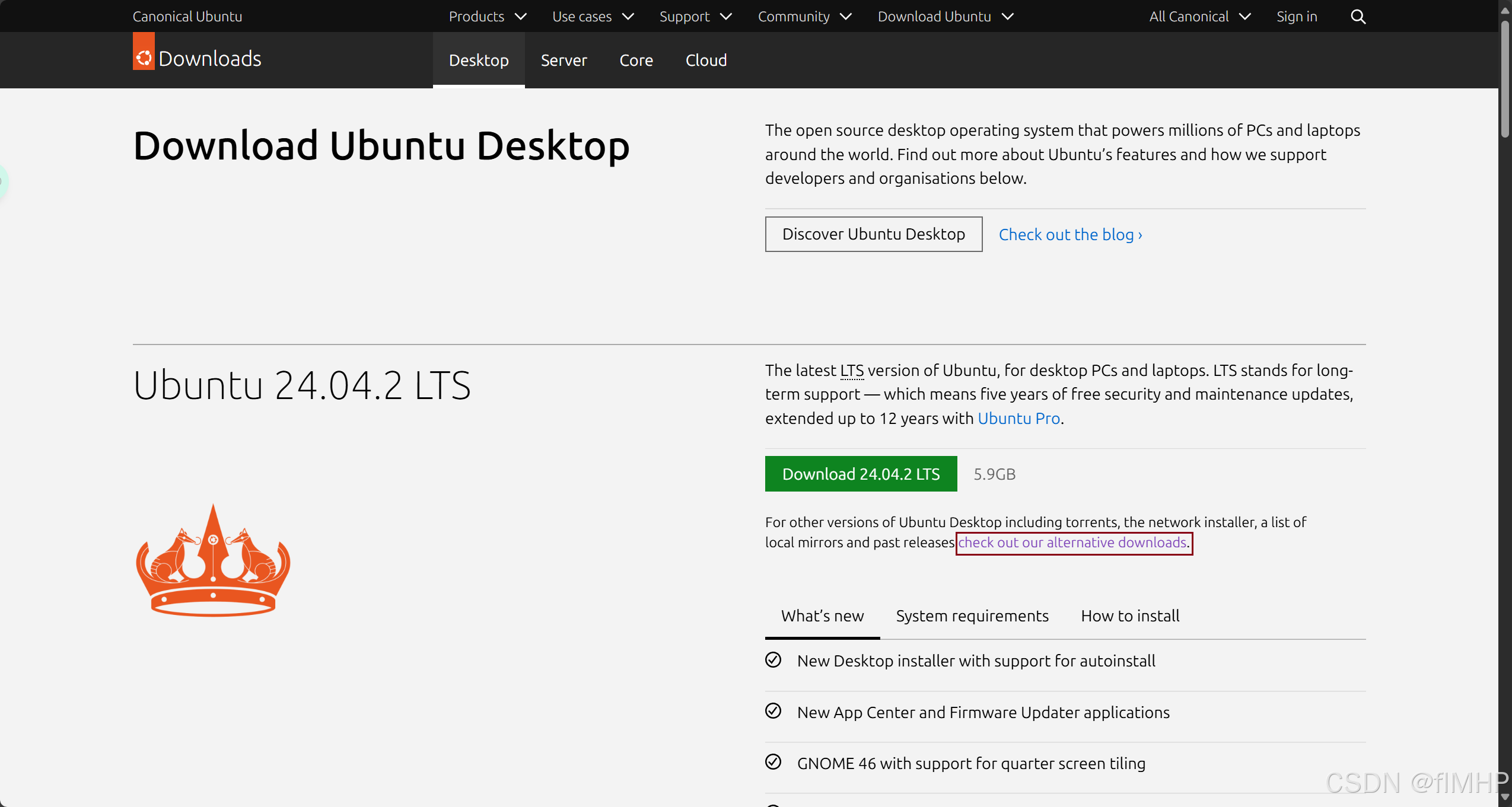Click checkmark icon beside New App Center
Viewport: 1512px width, 807px height.
click(773, 711)
